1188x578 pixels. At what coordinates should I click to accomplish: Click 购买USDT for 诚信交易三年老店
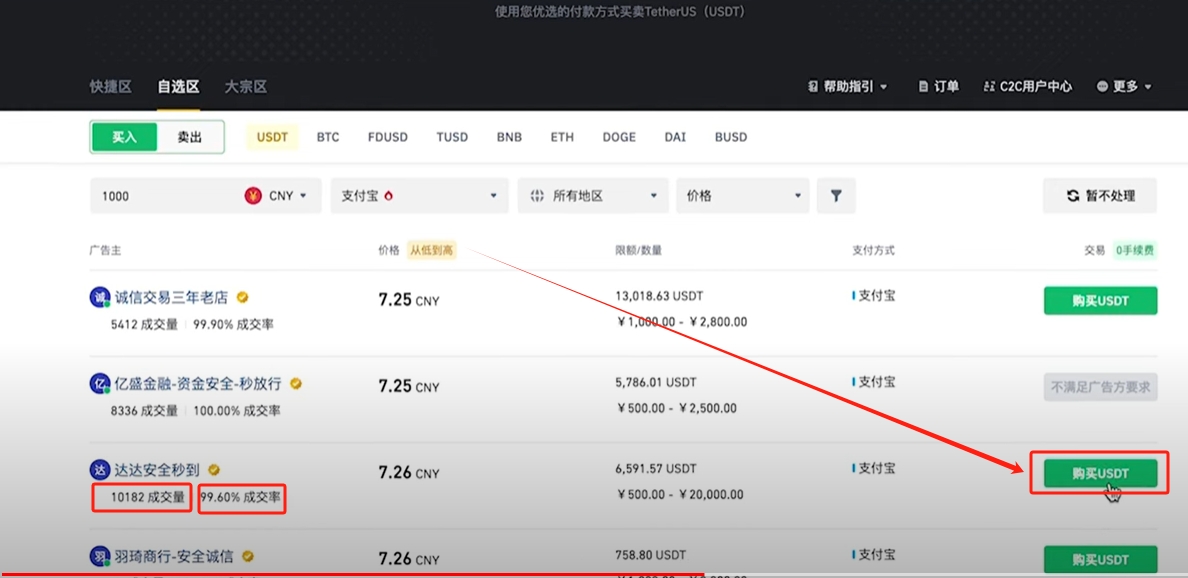coord(1100,301)
